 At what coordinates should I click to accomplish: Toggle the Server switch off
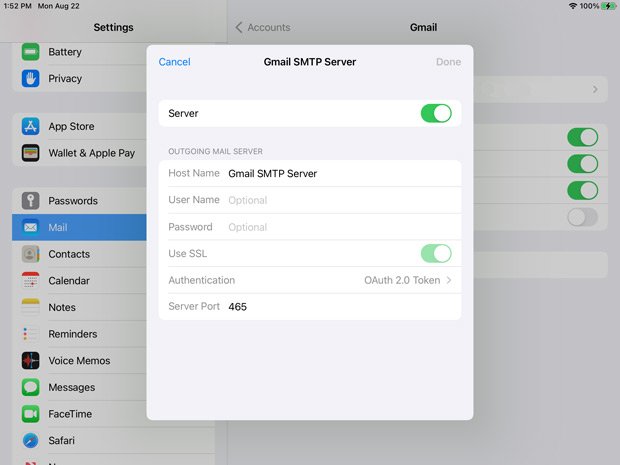click(436, 113)
